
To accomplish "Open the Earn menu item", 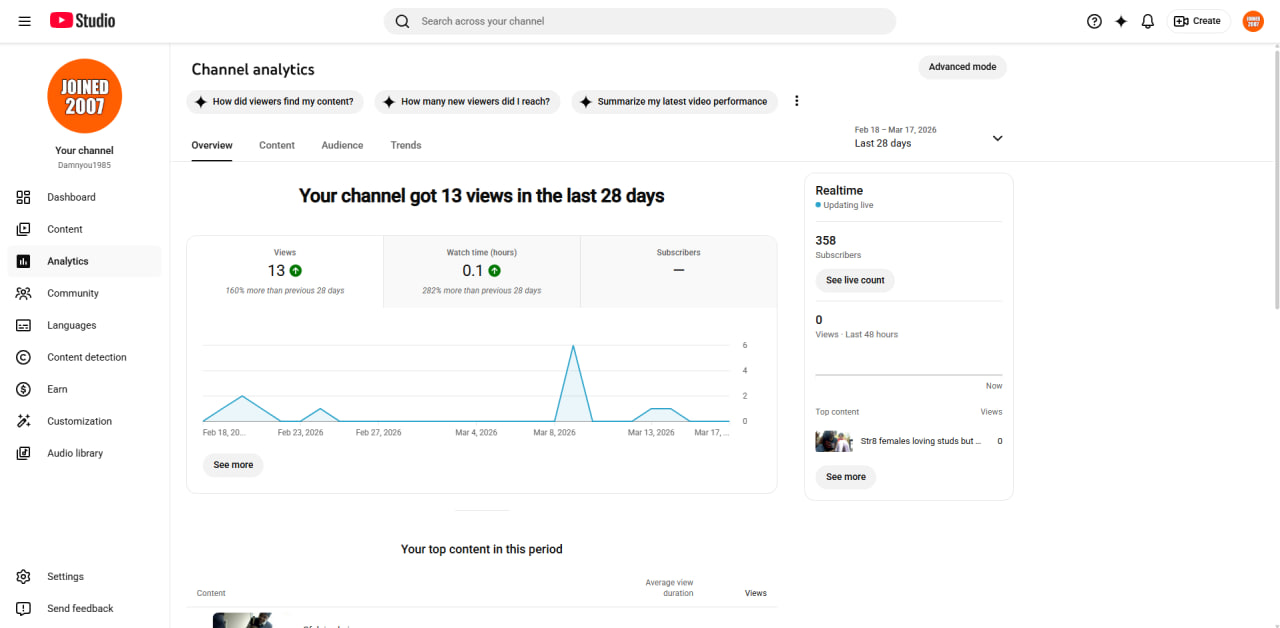I will coord(84,389).
